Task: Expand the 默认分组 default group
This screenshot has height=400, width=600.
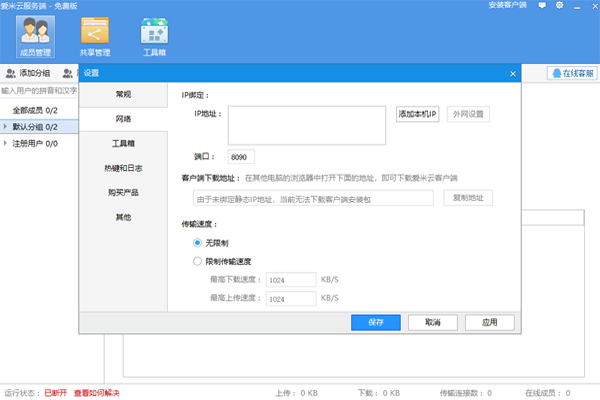Action: click(x=6, y=127)
